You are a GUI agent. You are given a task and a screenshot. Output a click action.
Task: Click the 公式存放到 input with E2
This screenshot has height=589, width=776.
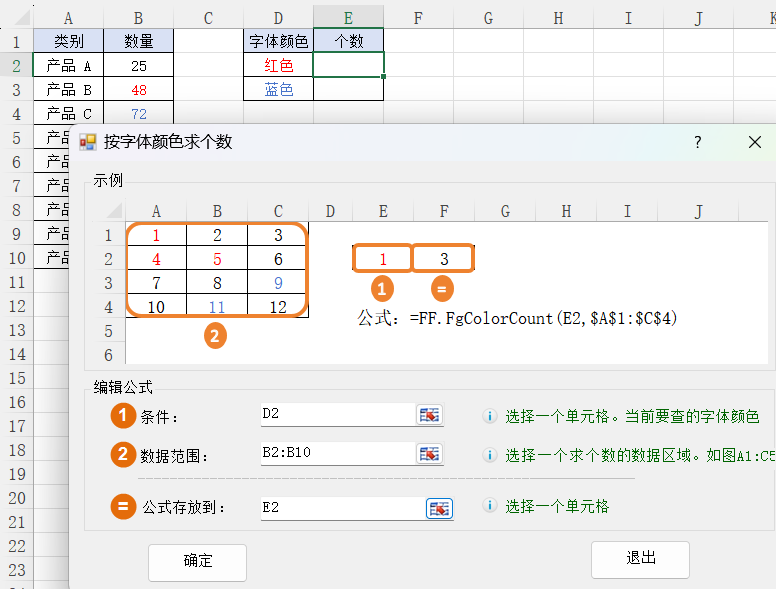coord(340,508)
